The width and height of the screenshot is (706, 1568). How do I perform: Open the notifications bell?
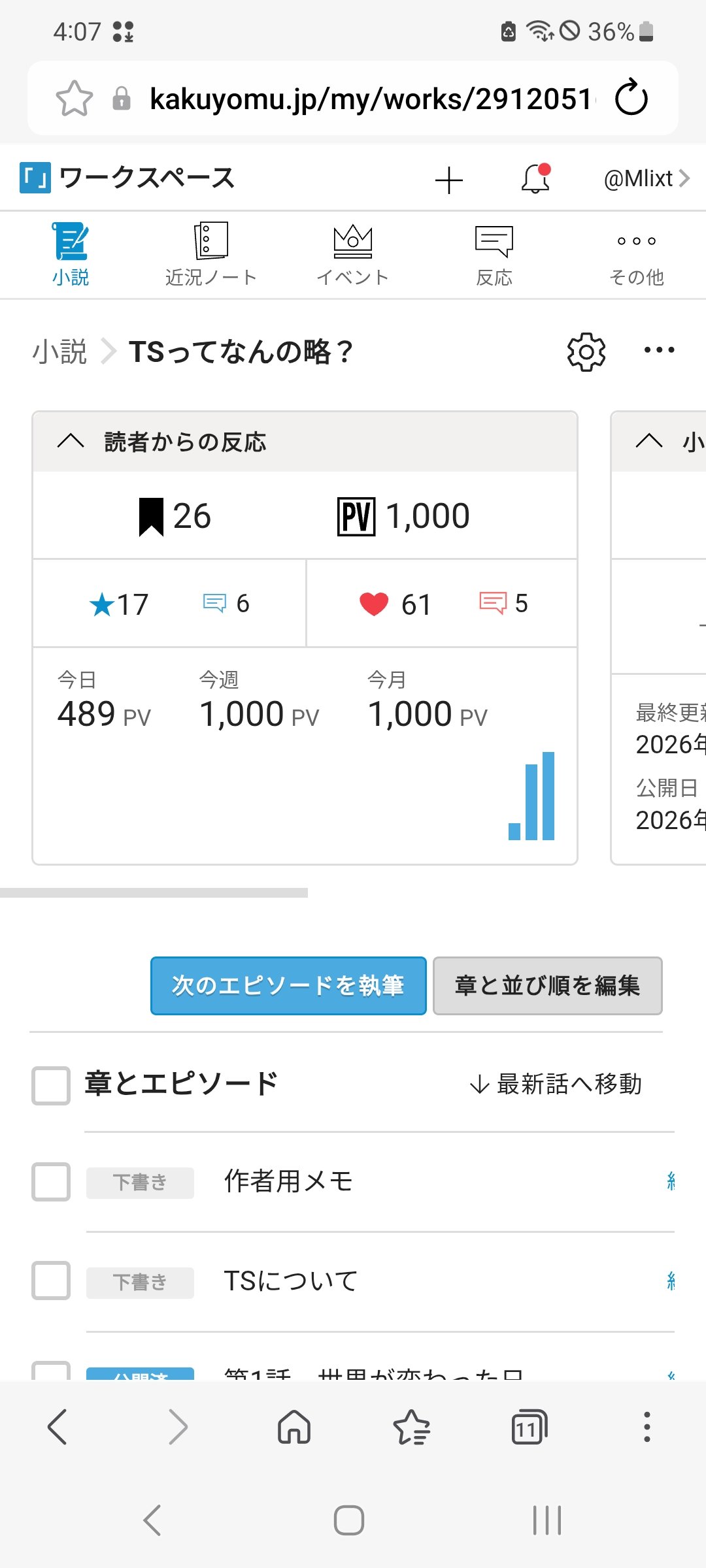pos(535,178)
